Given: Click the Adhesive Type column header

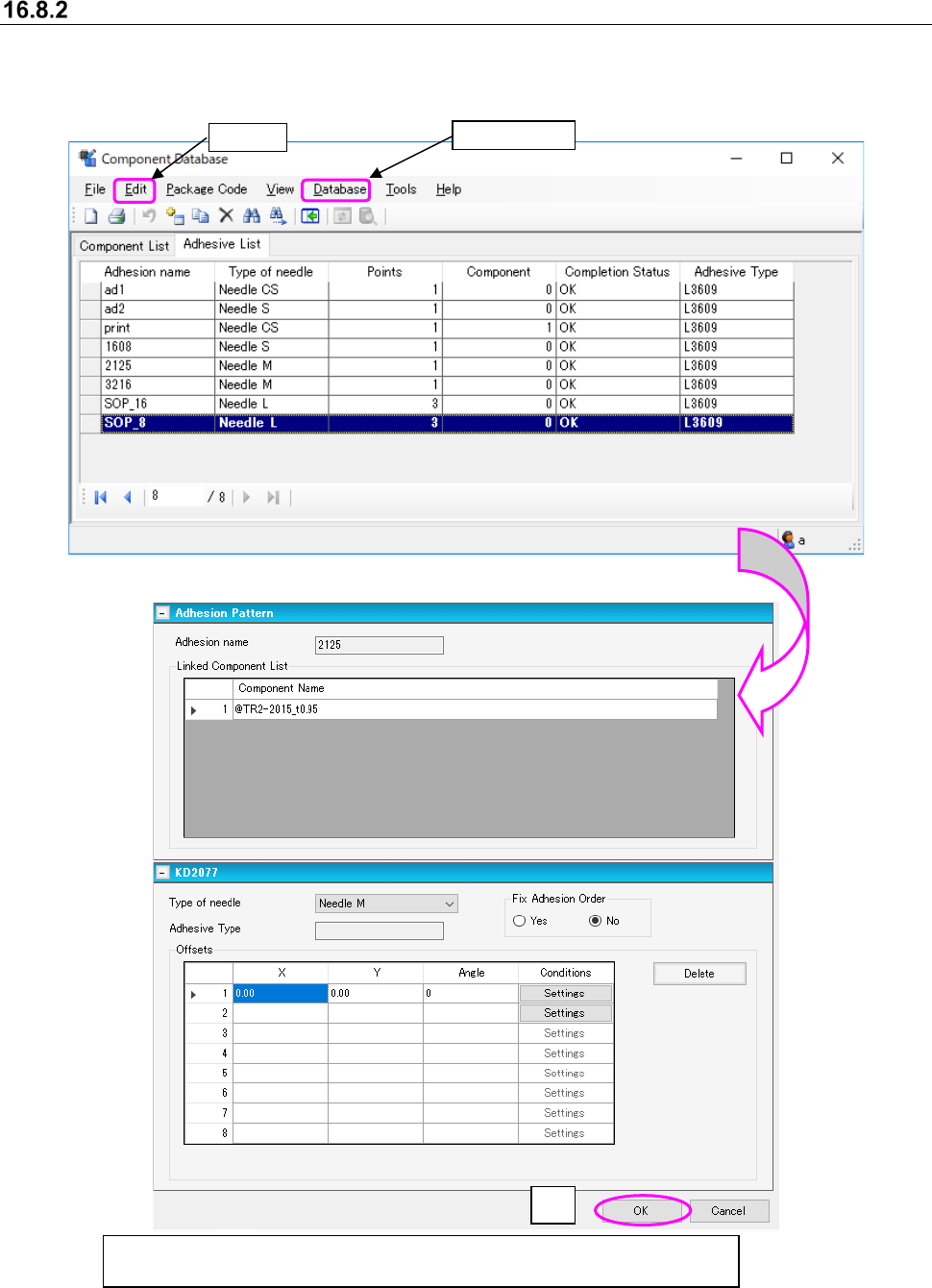Looking at the screenshot, I should pos(736,272).
